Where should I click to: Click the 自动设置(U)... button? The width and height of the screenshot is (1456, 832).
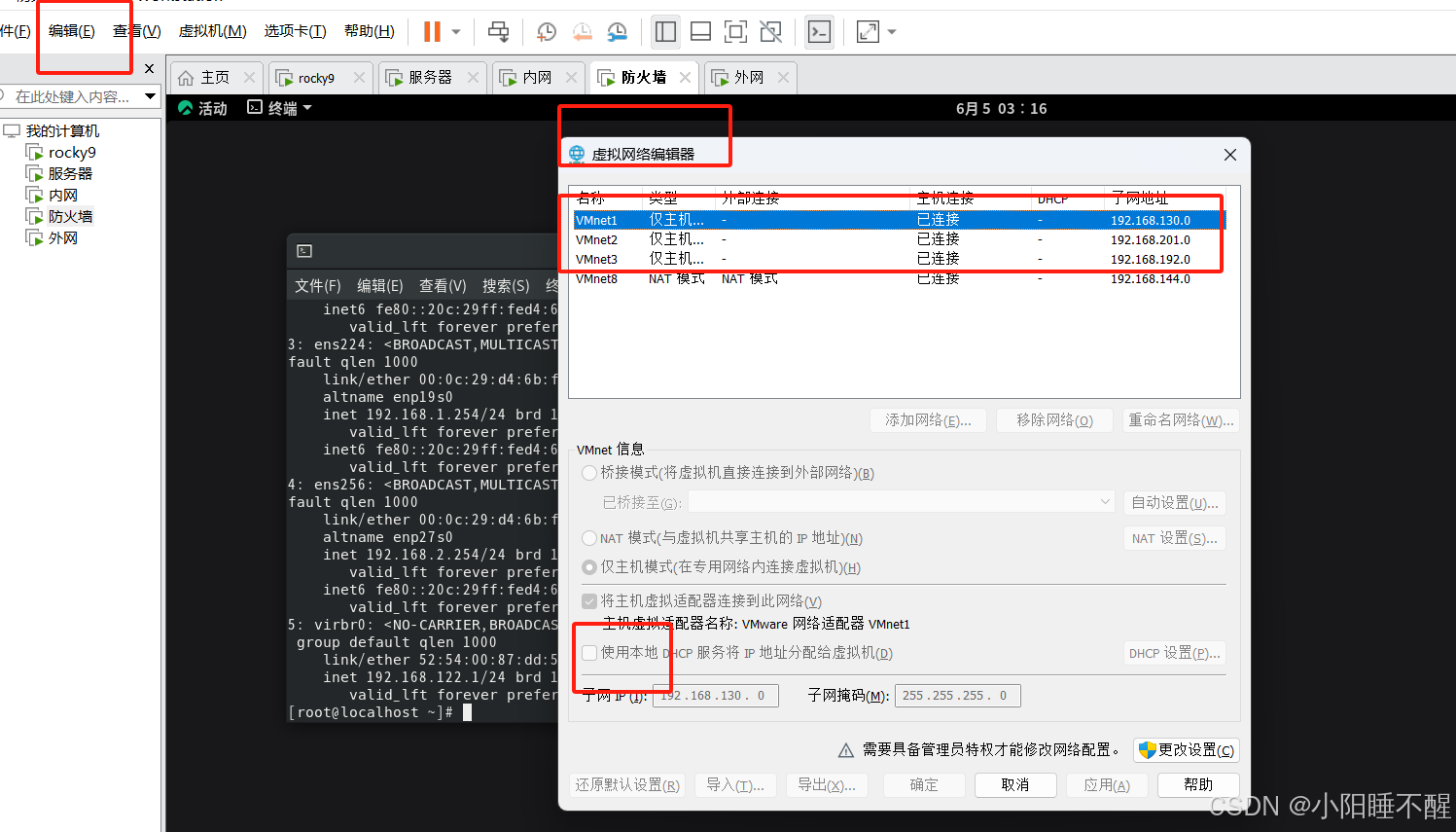tap(1174, 502)
